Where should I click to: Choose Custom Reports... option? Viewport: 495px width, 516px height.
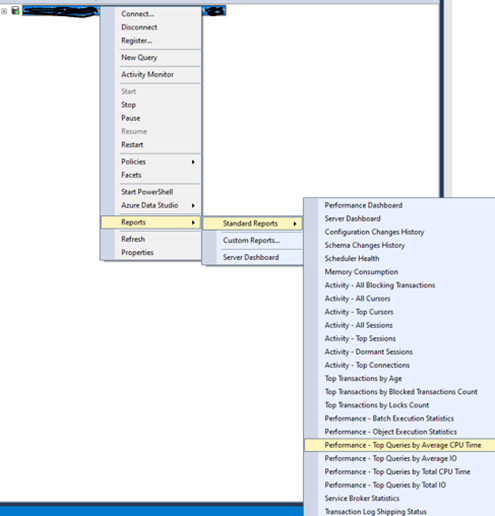click(251, 240)
